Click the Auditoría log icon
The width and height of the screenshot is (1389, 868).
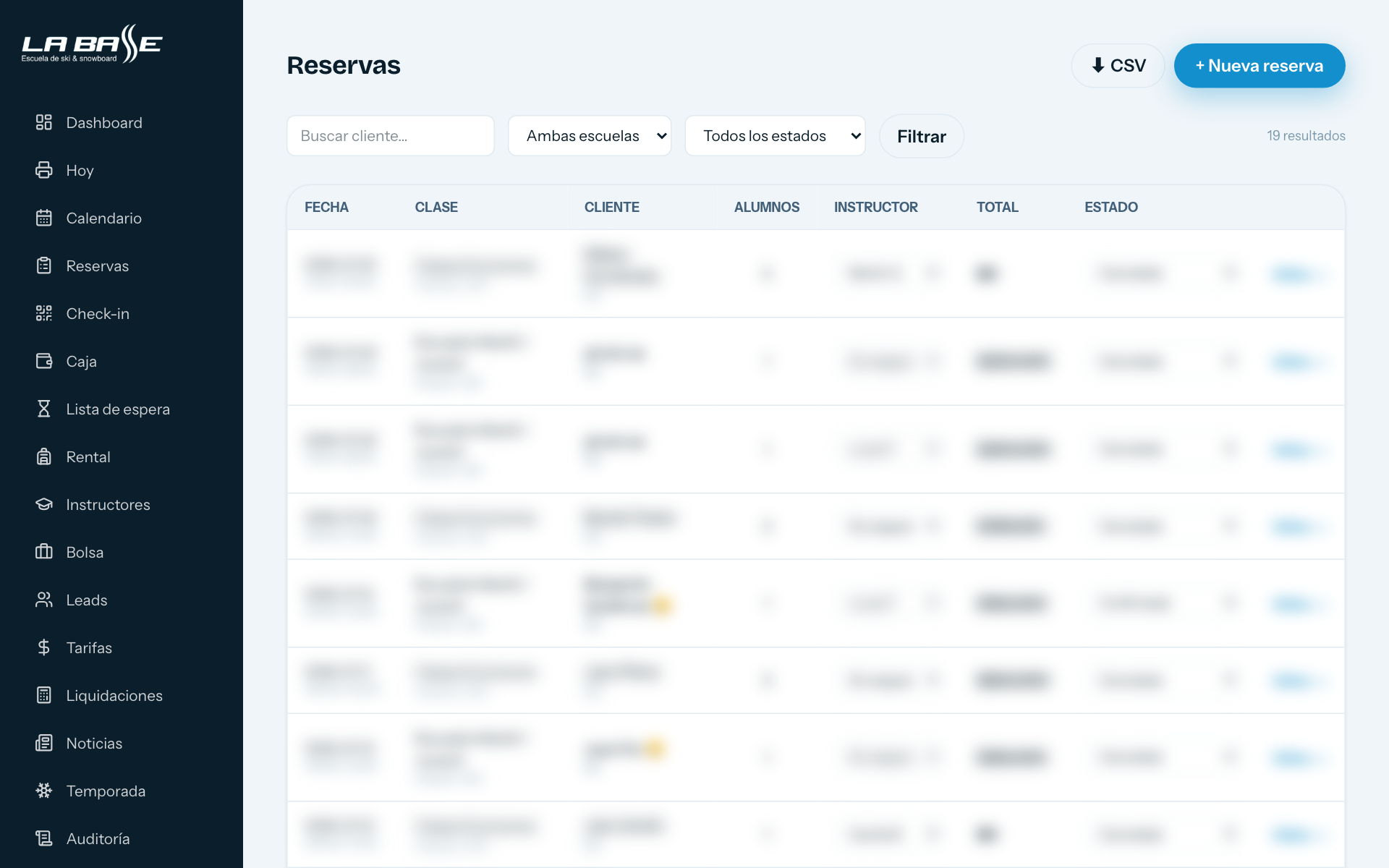(44, 838)
